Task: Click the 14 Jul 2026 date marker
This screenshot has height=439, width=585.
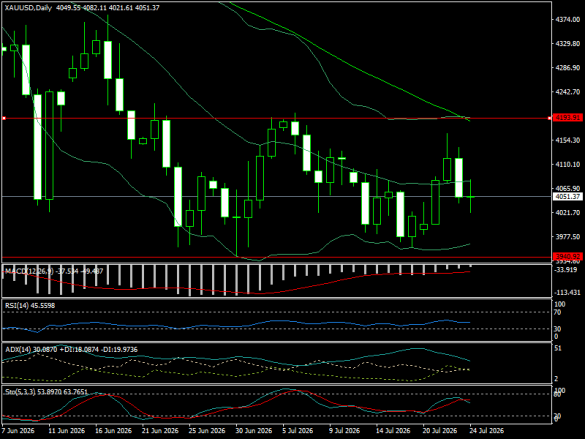Action: 393,430
